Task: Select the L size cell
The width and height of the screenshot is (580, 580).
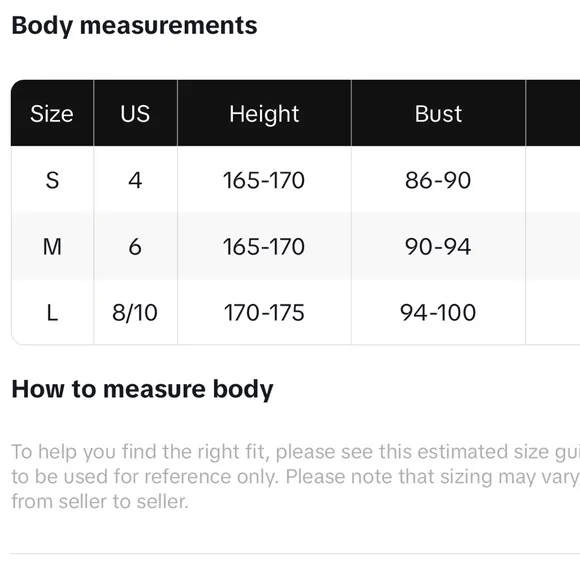Action: [52, 313]
